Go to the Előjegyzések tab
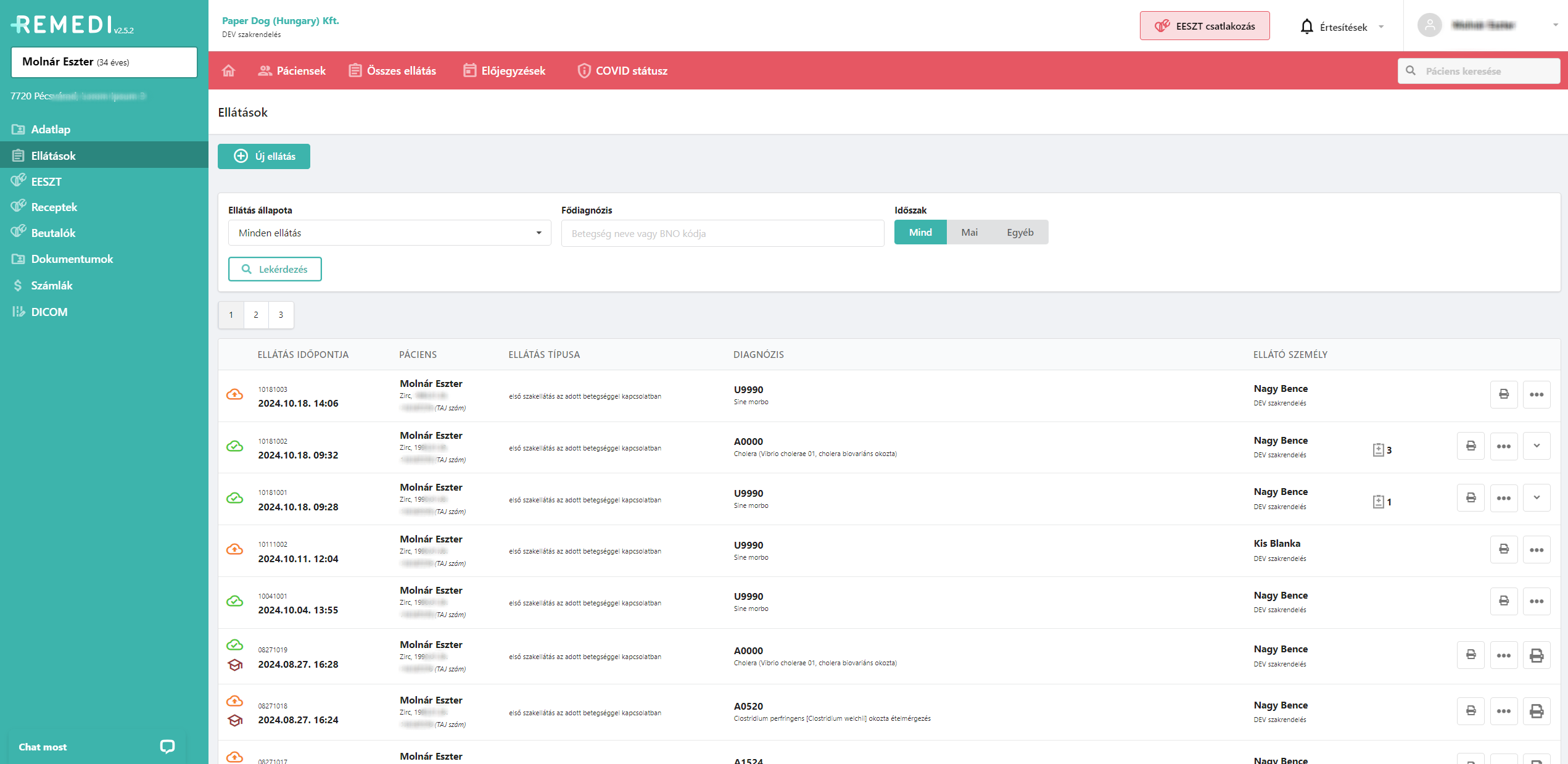Screen dimensions: 1568x764 (504, 71)
